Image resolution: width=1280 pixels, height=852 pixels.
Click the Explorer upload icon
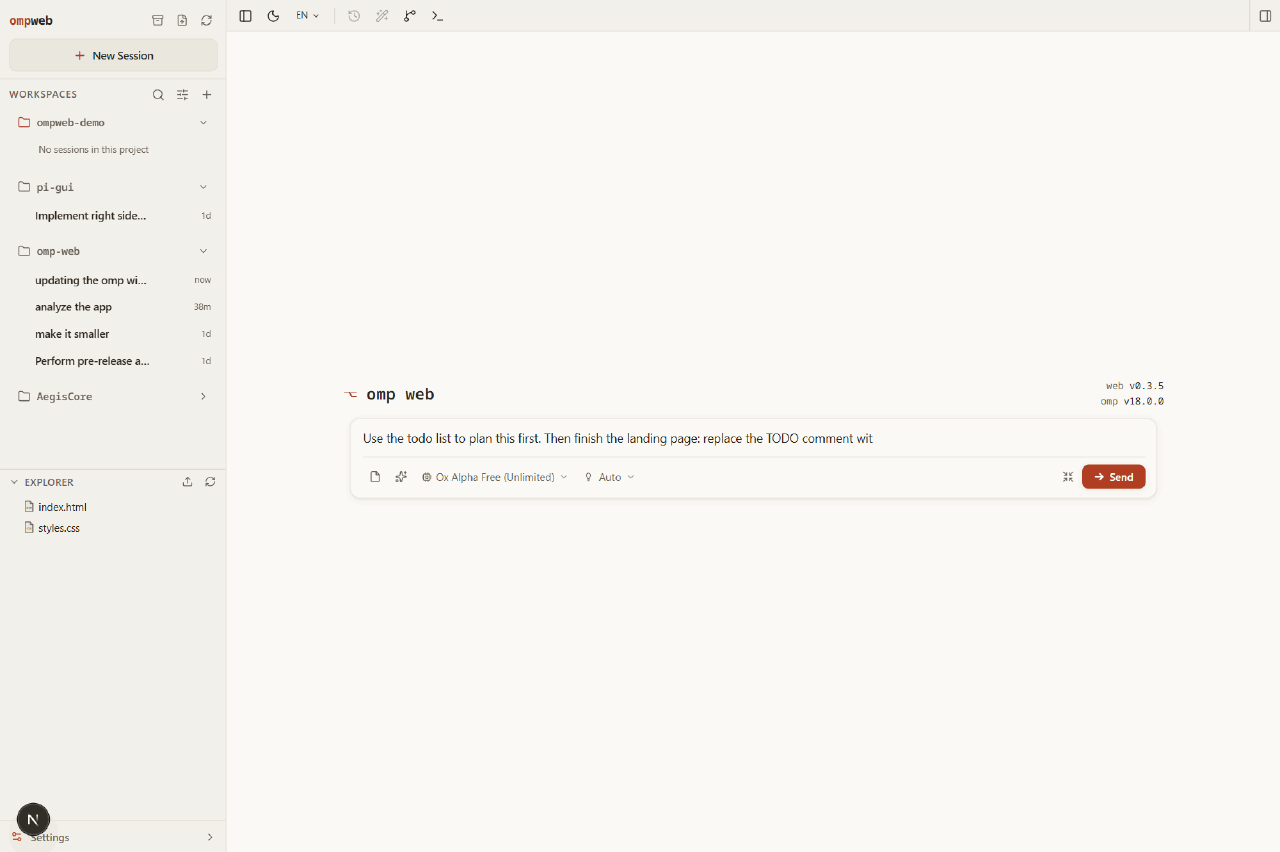[187, 482]
